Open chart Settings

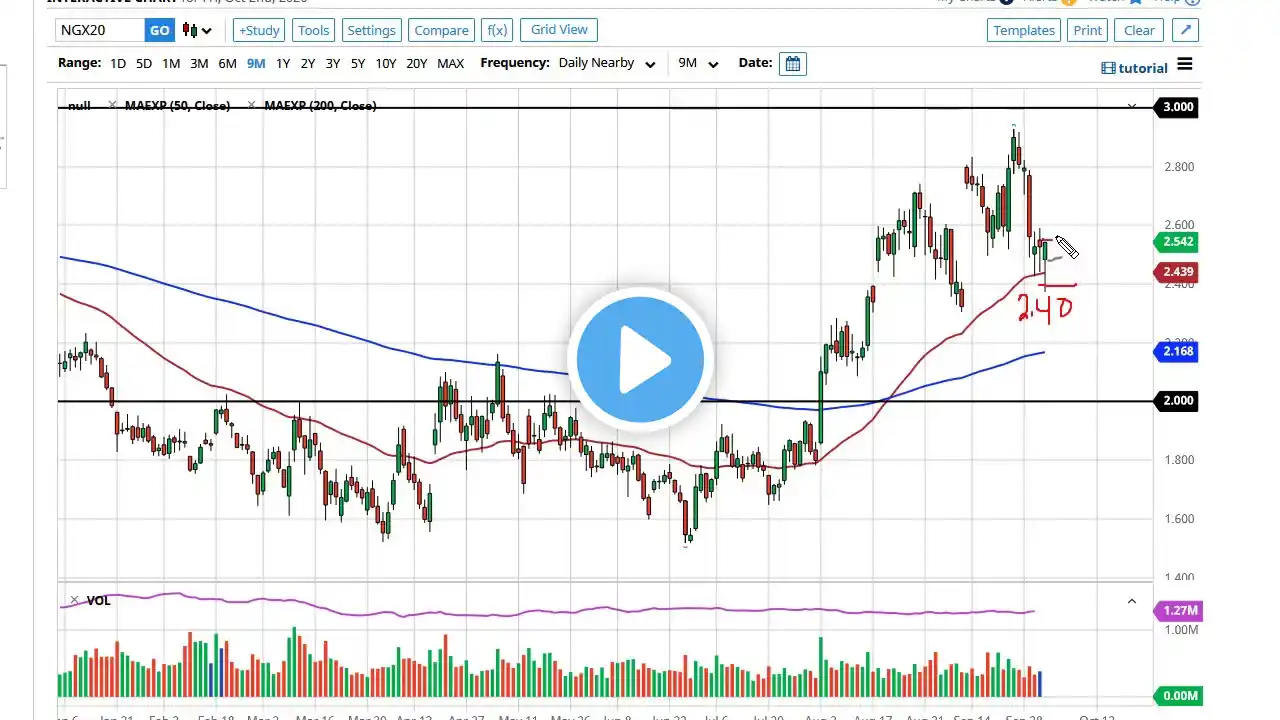pos(371,30)
